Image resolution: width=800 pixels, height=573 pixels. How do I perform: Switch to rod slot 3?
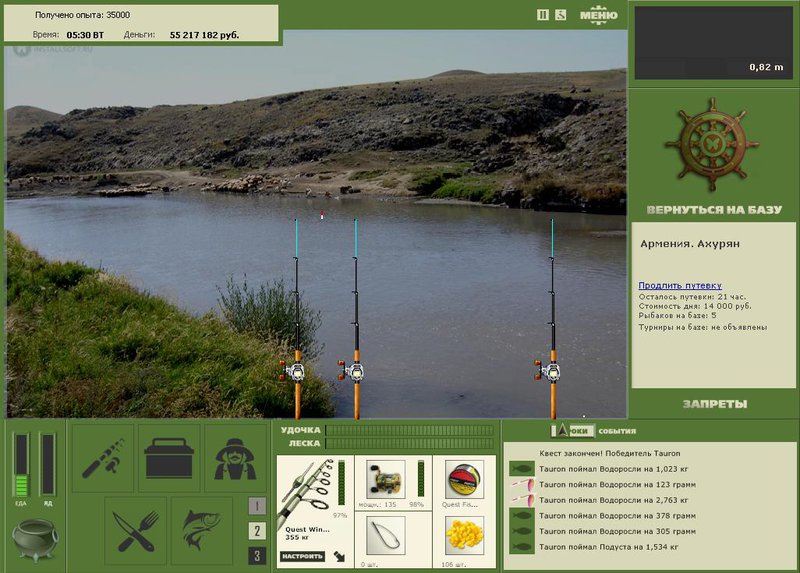click(257, 556)
